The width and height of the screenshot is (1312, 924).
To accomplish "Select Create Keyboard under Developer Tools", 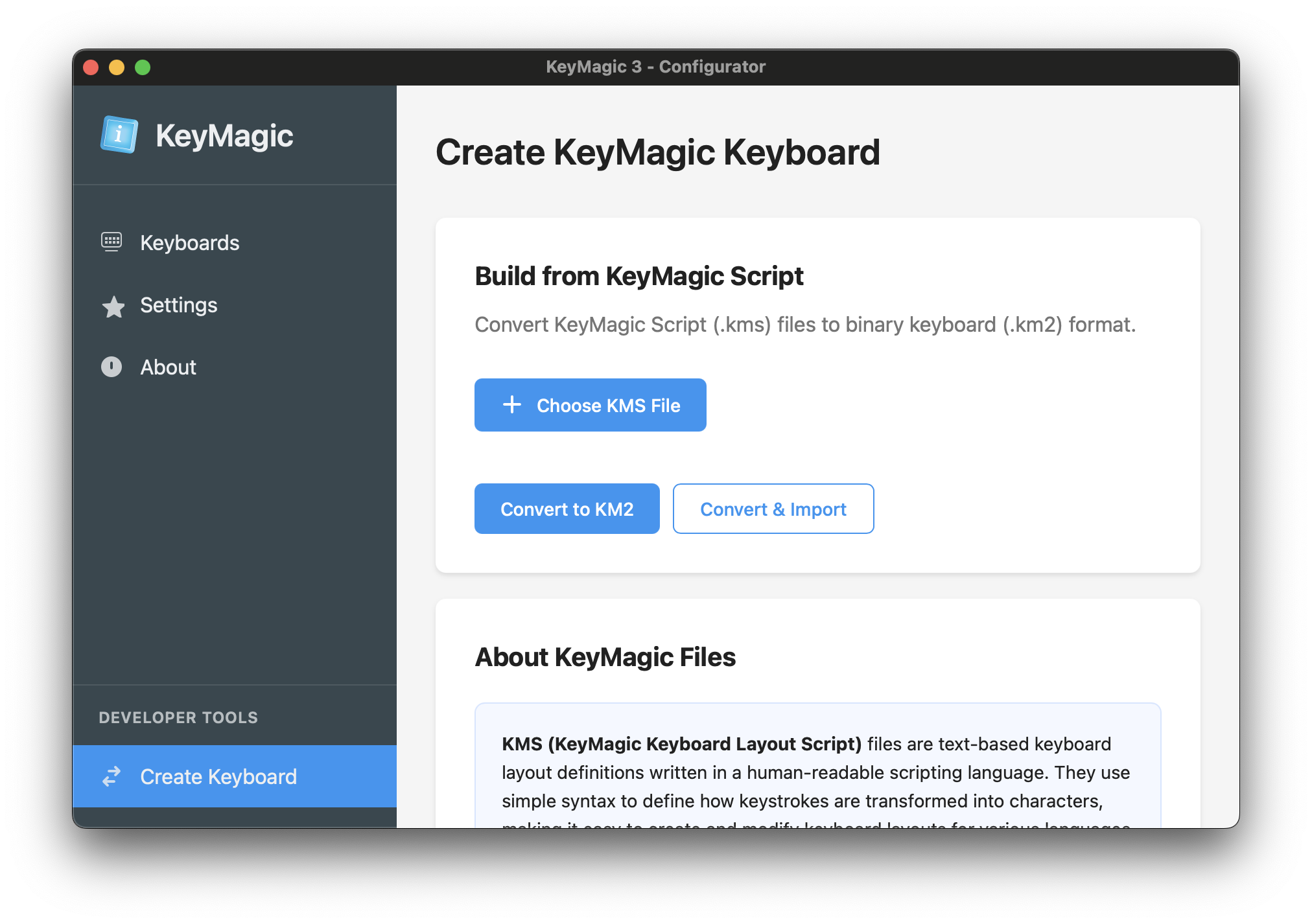I will point(218,776).
